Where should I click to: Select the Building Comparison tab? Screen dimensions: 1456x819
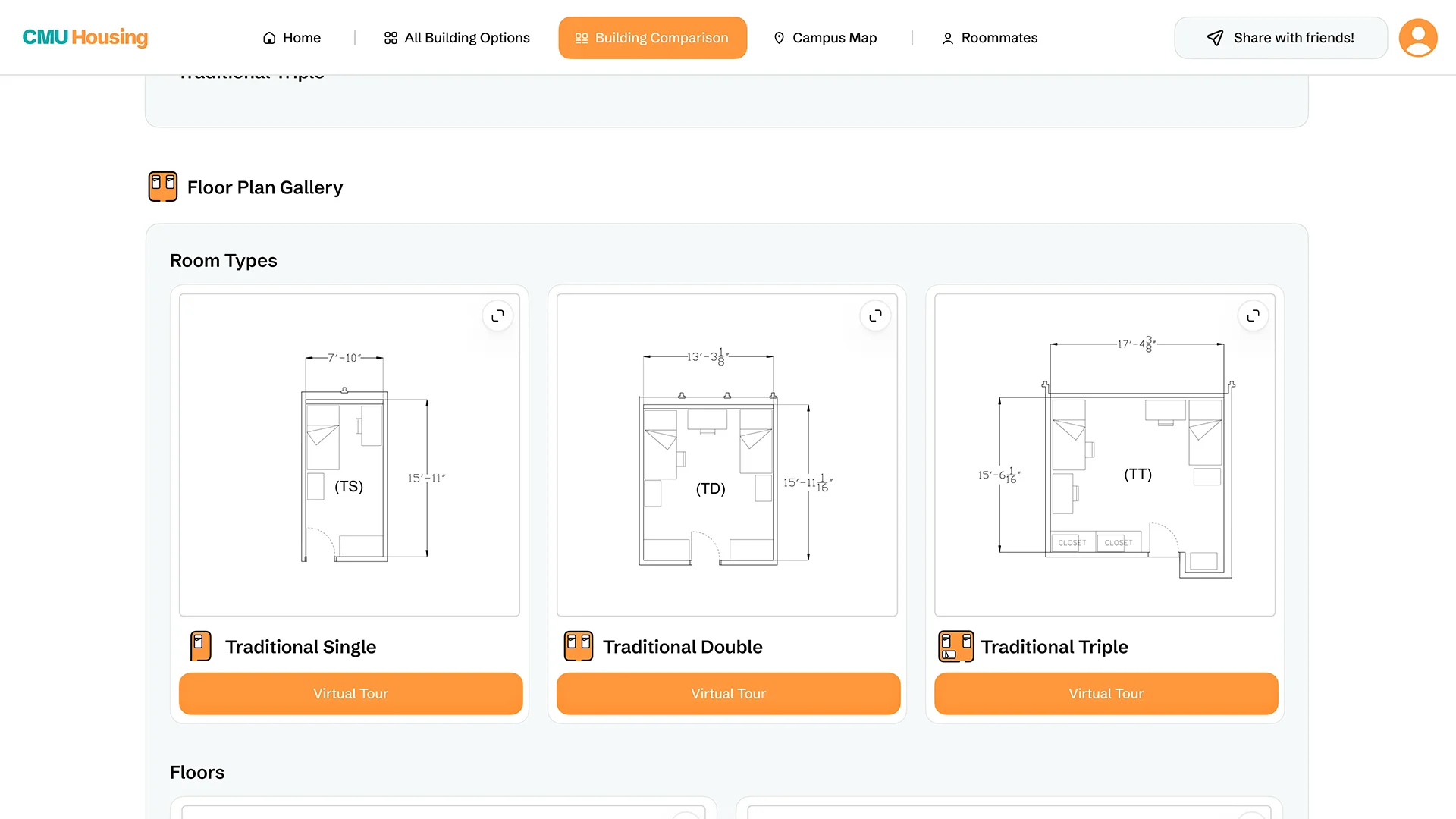click(x=652, y=38)
